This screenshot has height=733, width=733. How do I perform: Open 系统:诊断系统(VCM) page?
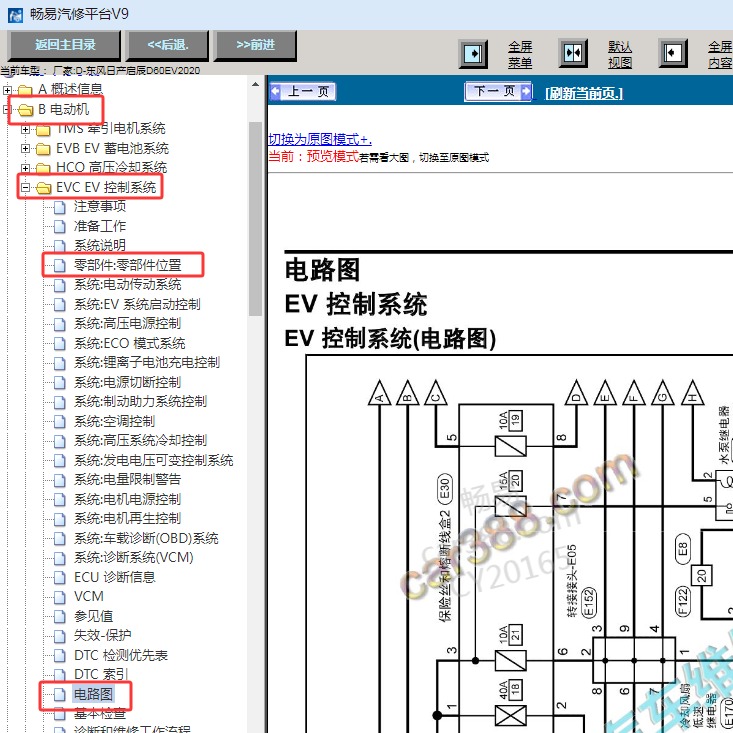[134, 557]
